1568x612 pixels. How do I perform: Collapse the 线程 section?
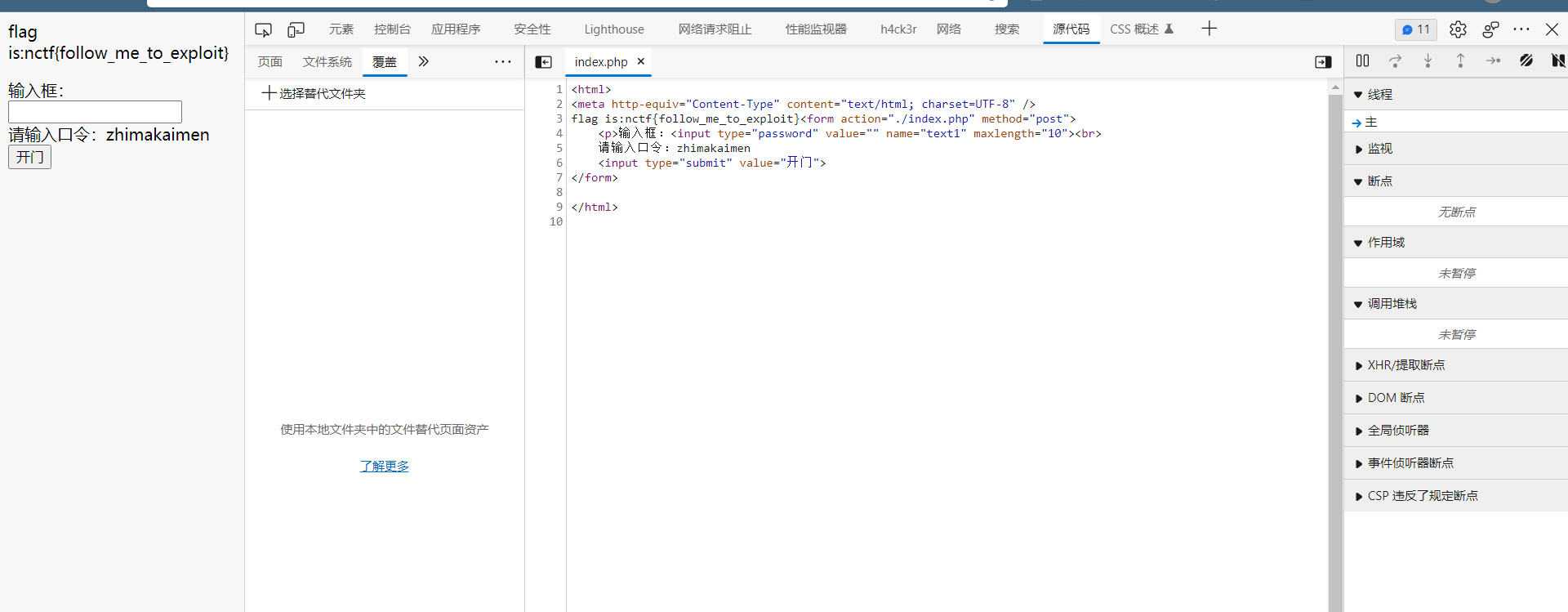[x=1455, y=95]
